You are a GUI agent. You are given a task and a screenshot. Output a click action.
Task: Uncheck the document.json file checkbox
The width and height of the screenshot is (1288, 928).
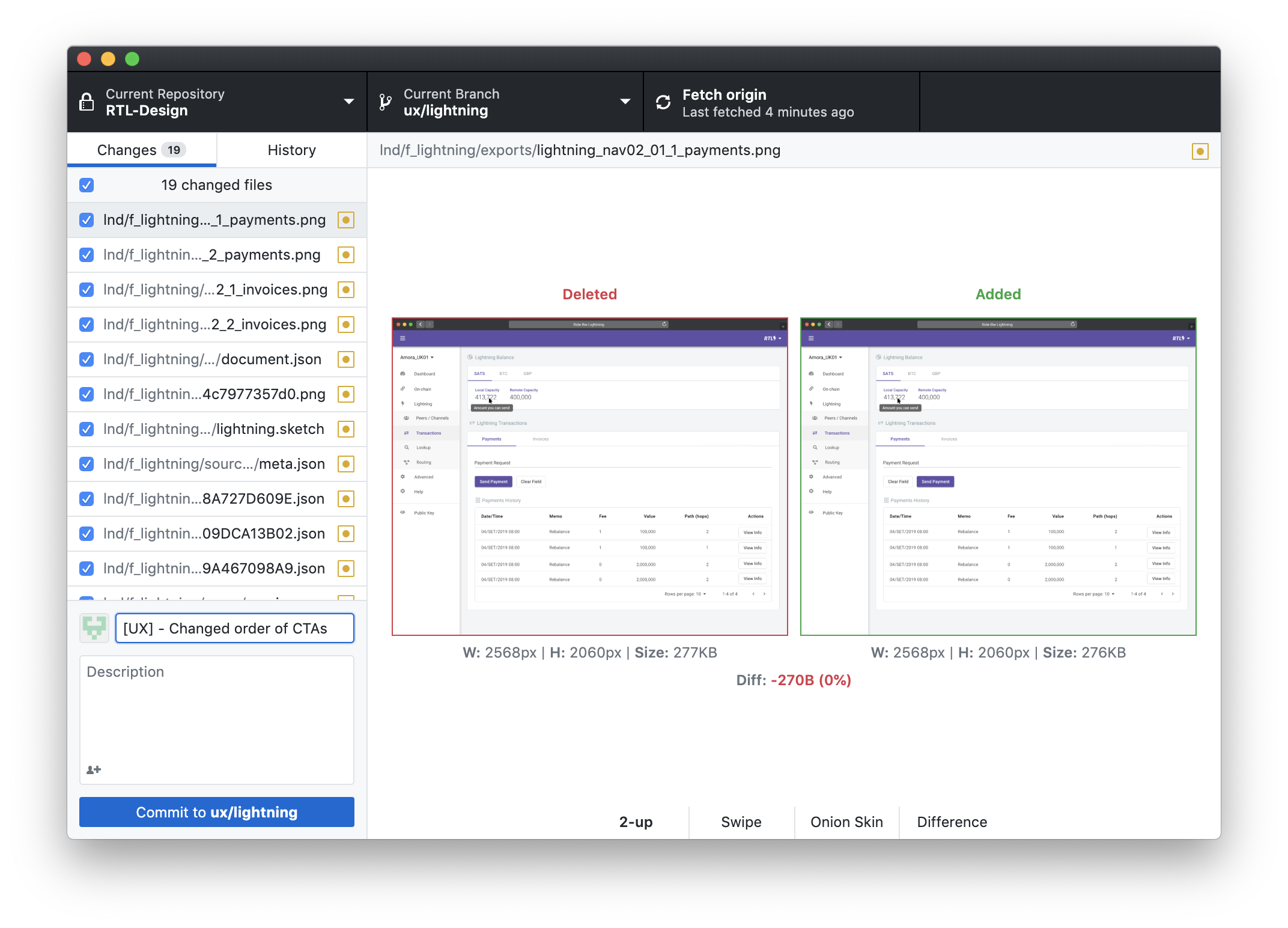point(87,359)
